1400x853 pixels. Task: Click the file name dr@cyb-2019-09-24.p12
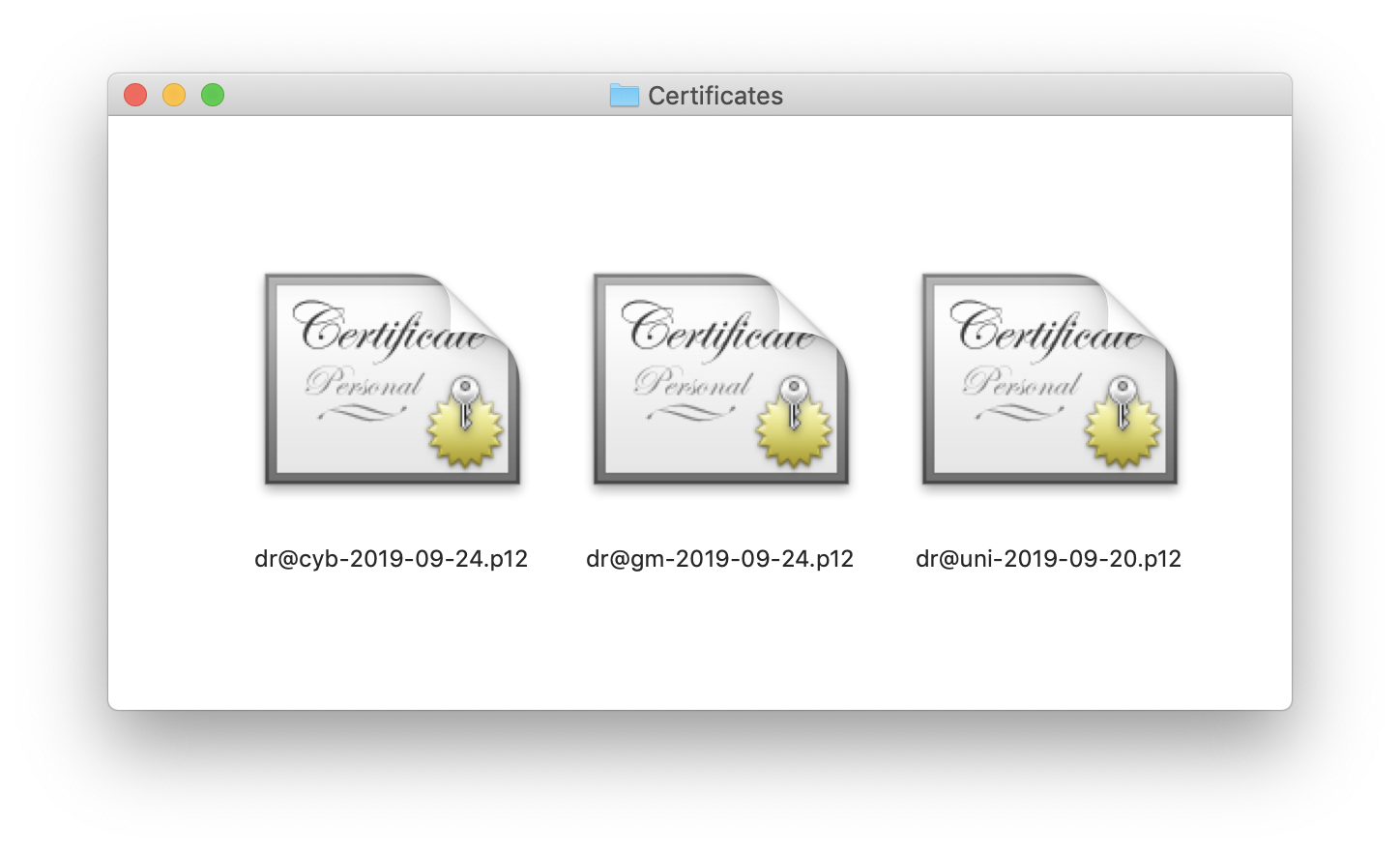(392, 559)
